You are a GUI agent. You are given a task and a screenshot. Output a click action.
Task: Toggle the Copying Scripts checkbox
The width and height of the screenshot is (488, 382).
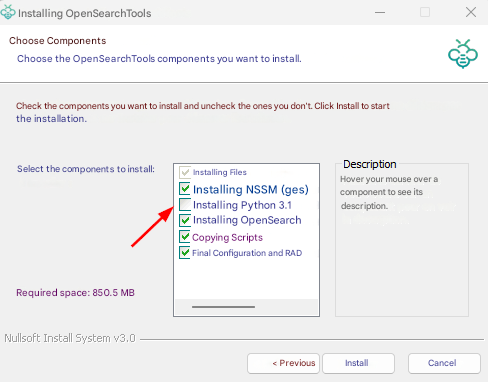(x=185, y=236)
